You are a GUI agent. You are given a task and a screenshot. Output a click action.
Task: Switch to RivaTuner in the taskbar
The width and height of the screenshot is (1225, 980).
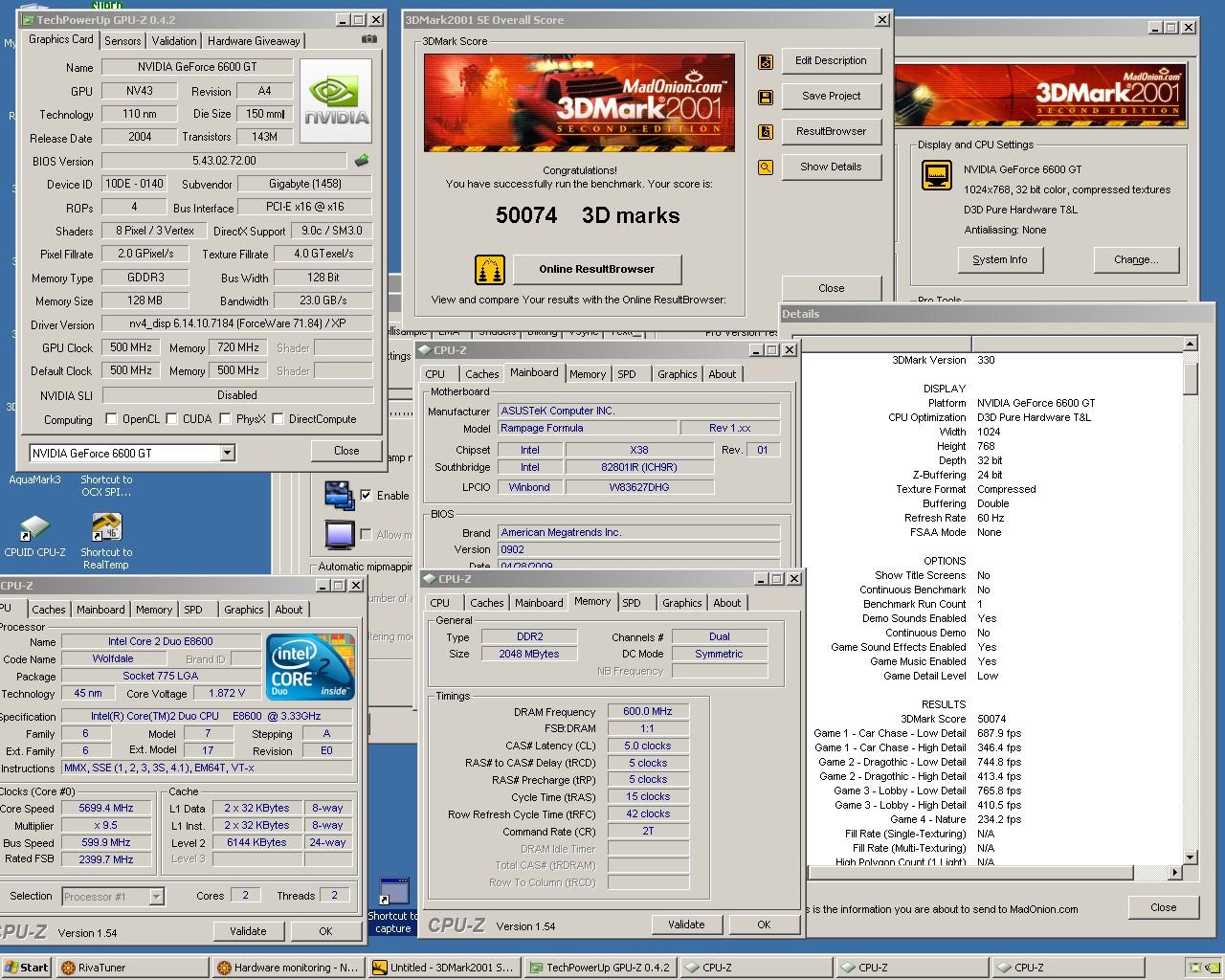click(x=131, y=968)
